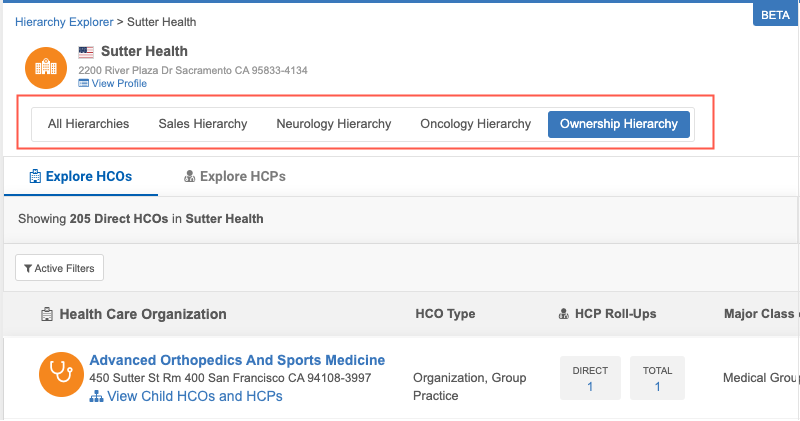The image size is (800, 421).
Task: Click the doctor icon in HCP Roll-Ups header
Action: (564, 314)
